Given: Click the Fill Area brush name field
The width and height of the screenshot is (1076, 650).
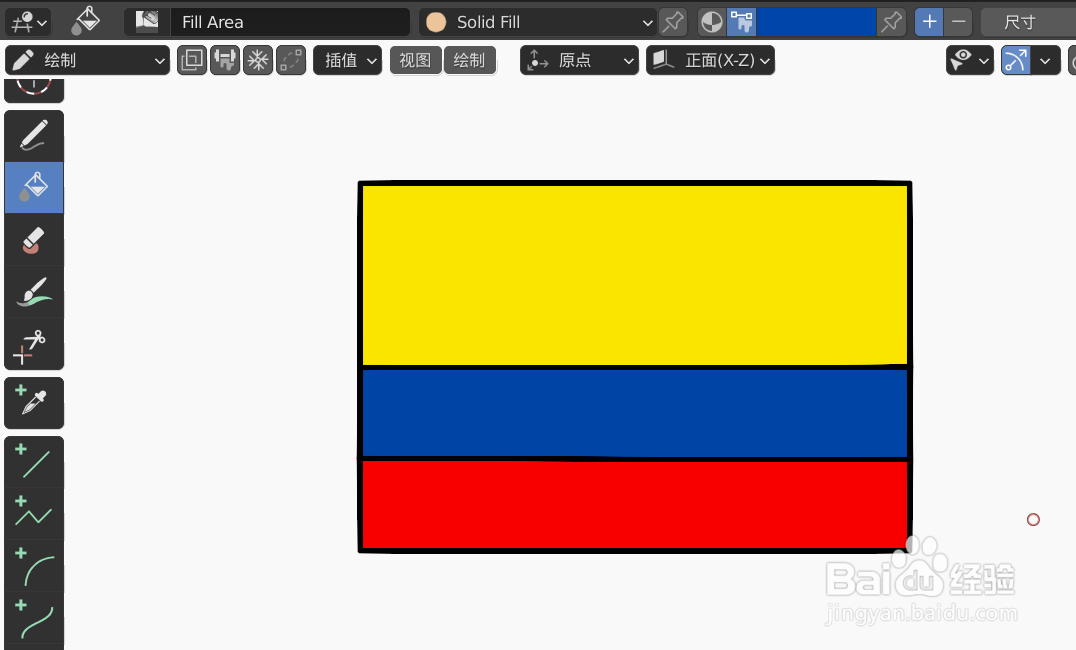Looking at the screenshot, I should [x=290, y=22].
